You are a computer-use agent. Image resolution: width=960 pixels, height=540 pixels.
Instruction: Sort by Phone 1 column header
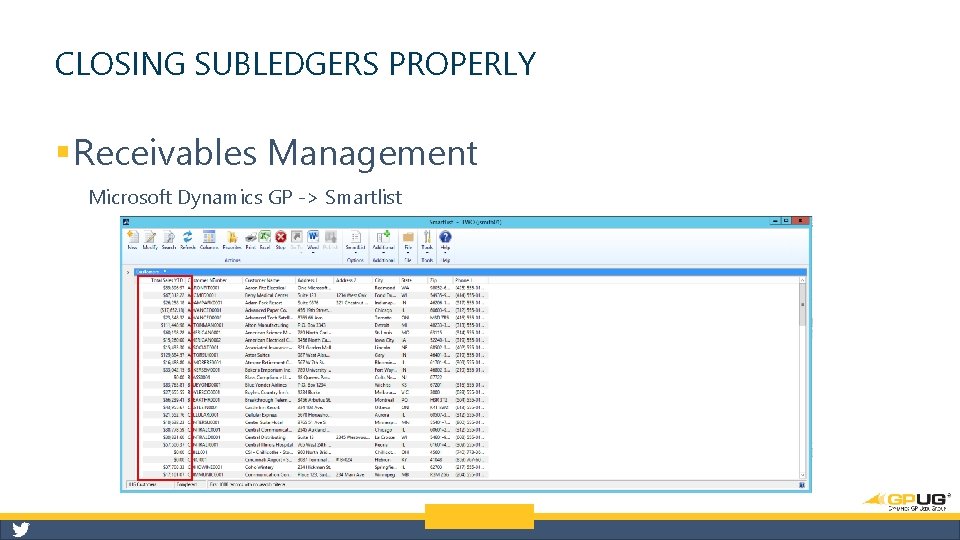click(471, 280)
